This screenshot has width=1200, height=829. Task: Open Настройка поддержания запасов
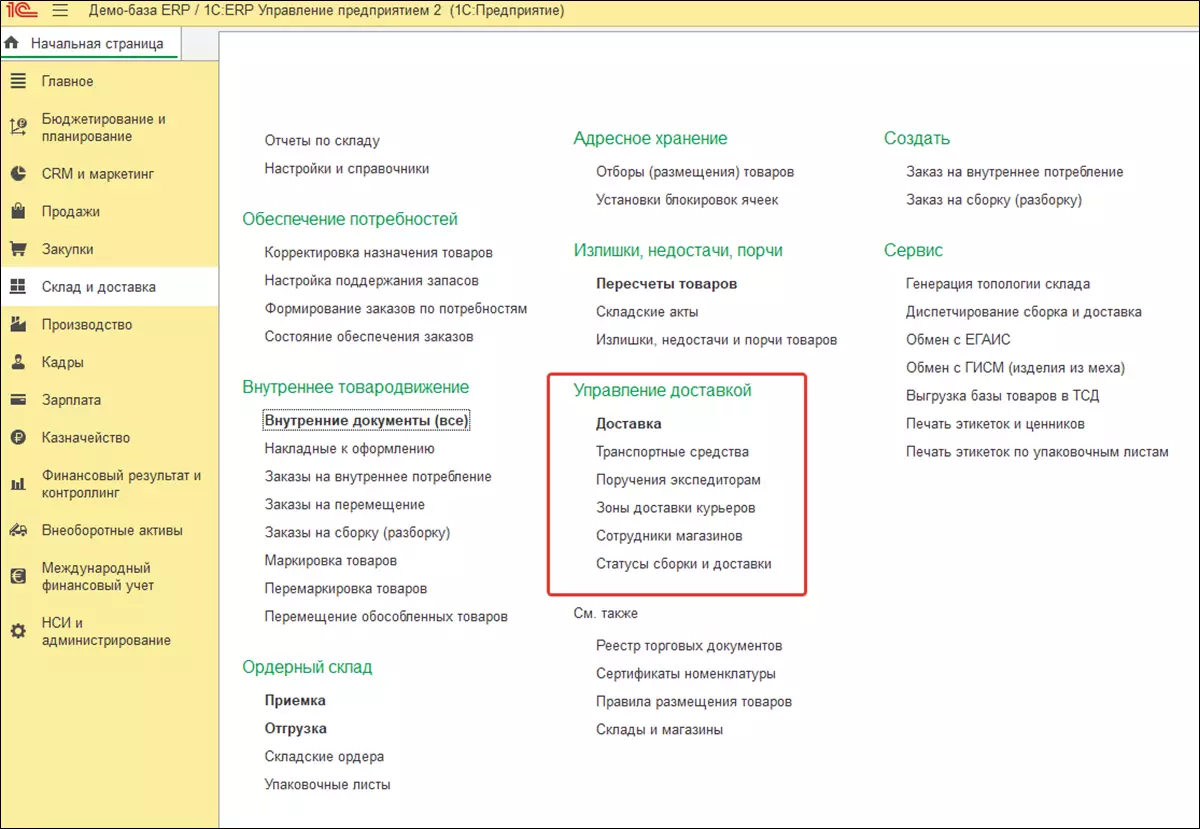(x=371, y=281)
